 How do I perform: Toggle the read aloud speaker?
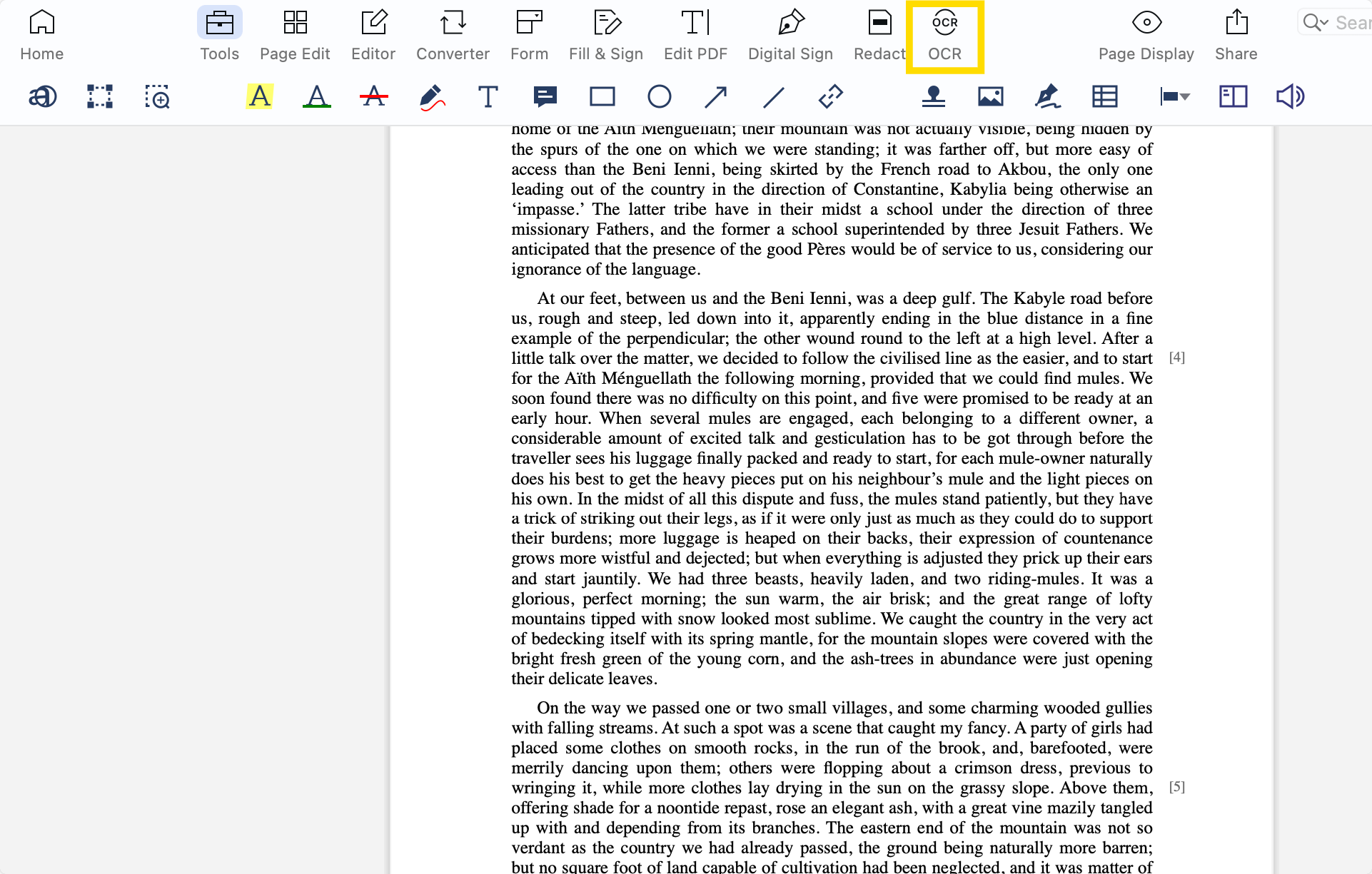click(x=1290, y=96)
